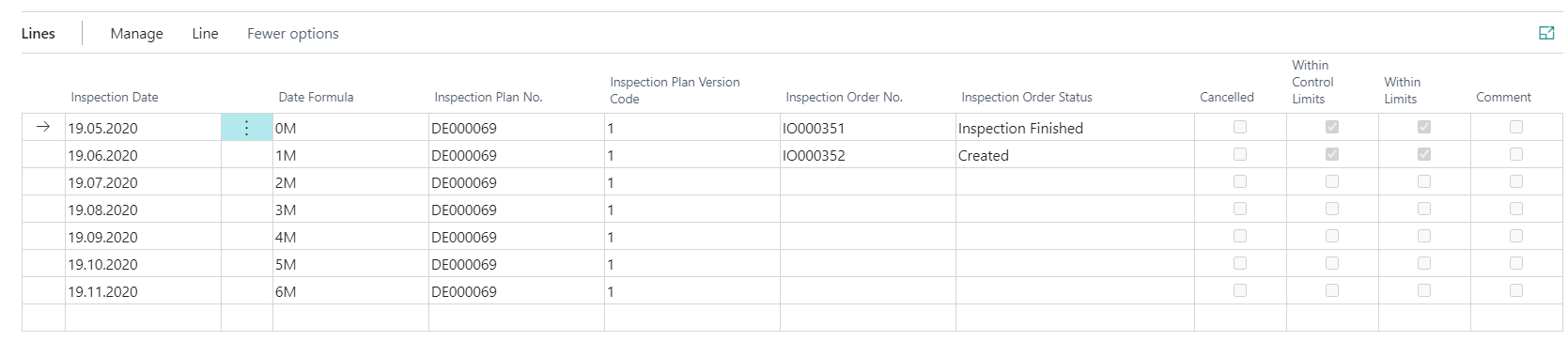Viewport: 1568px width, 342px height.
Task: Select Inspection Plan No. cell on 19.10.2020 row
Action: [x=516, y=264]
